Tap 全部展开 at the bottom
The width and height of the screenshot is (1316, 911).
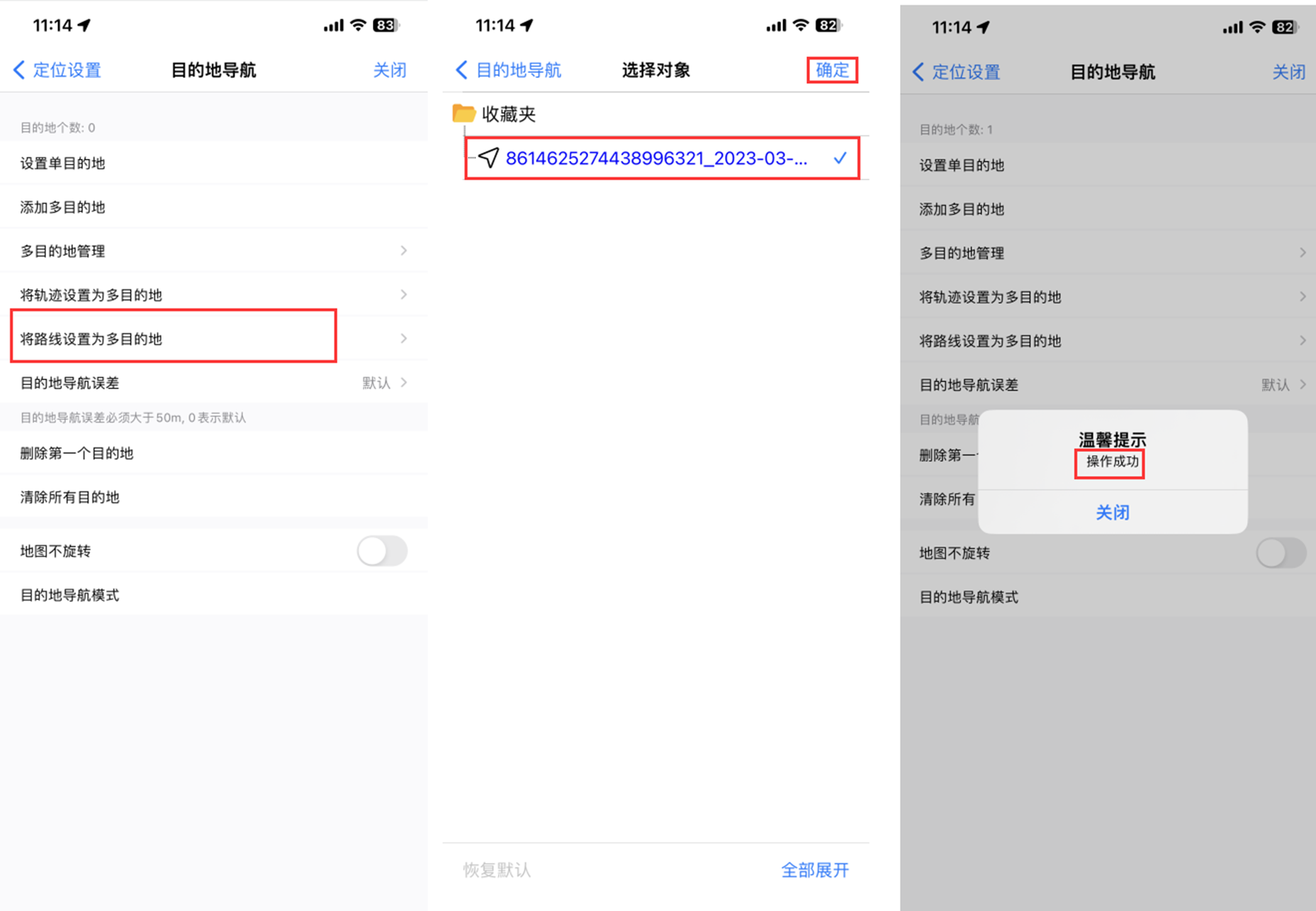click(x=815, y=871)
